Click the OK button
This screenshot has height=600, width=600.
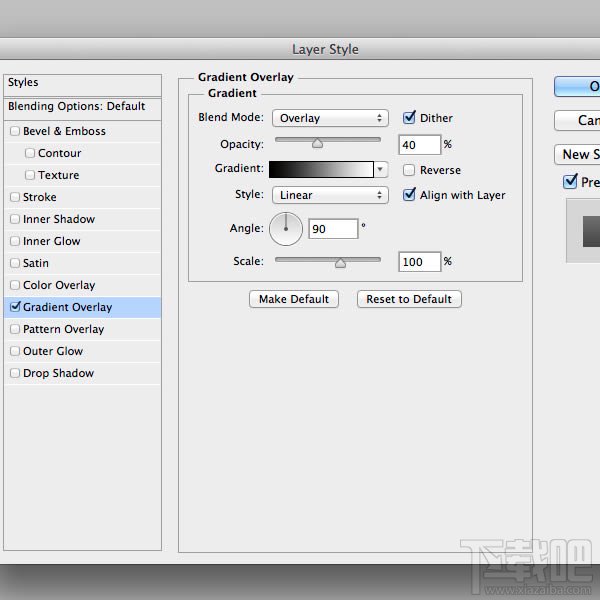point(577,86)
